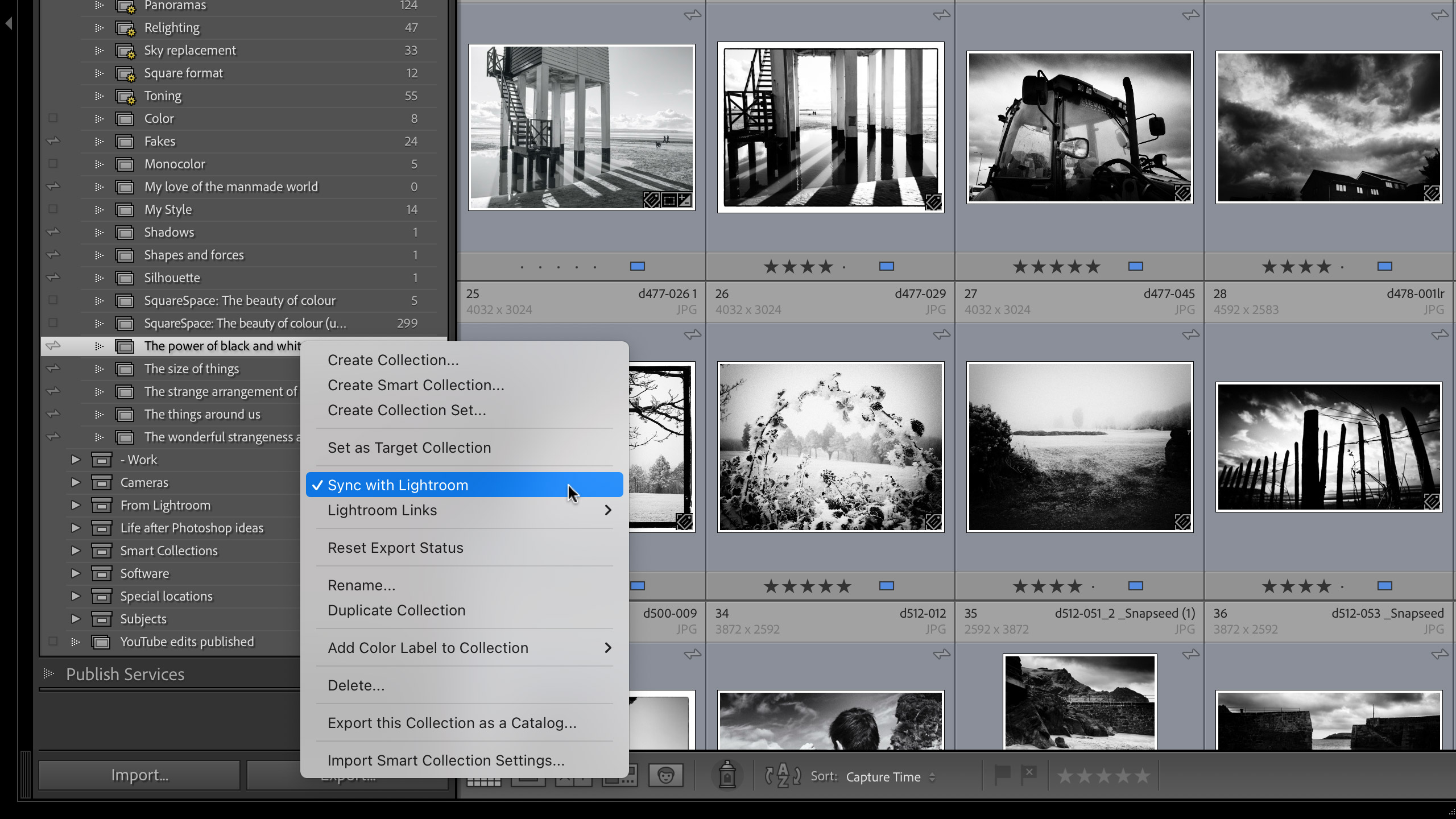Click the Import button
The width and height of the screenshot is (1456, 819).
[x=139, y=775]
